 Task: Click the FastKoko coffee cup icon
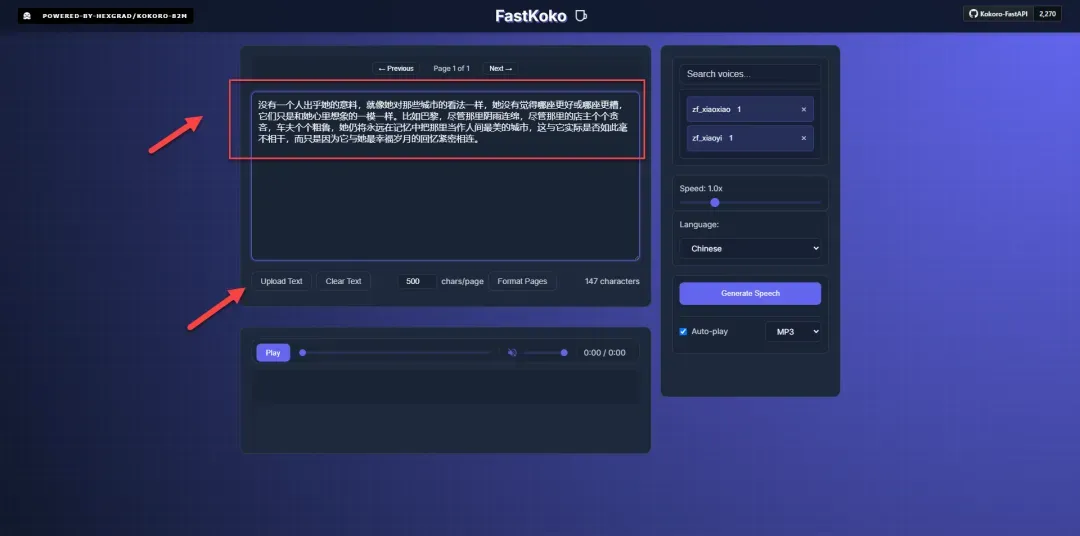click(x=581, y=15)
